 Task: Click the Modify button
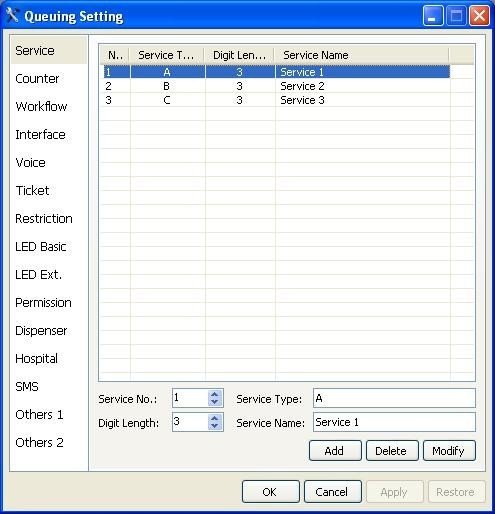click(x=449, y=451)
